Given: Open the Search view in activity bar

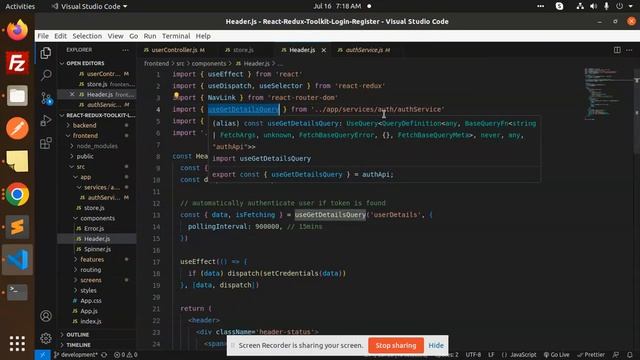Looking at the screenshot, I should click(46, 75).
